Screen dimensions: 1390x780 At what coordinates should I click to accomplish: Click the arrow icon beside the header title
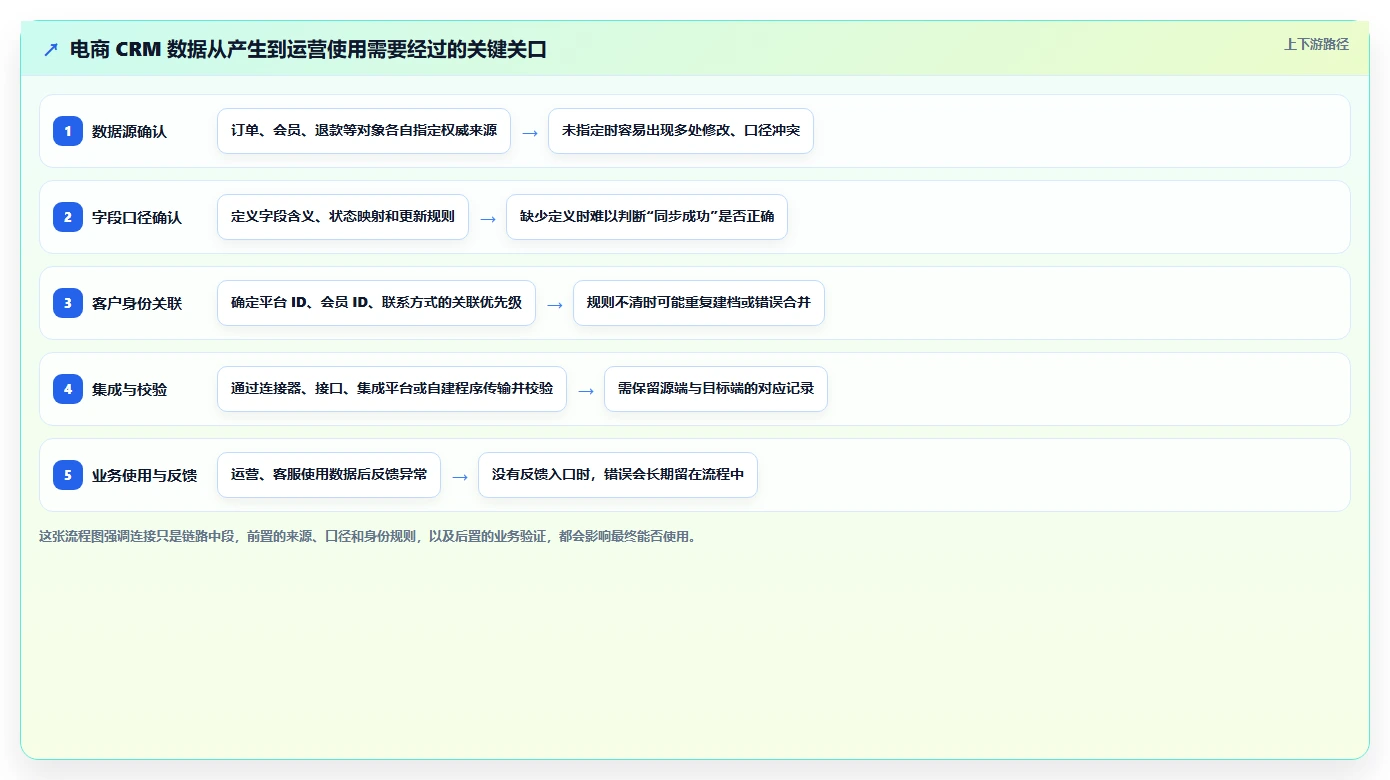point(51,50)
